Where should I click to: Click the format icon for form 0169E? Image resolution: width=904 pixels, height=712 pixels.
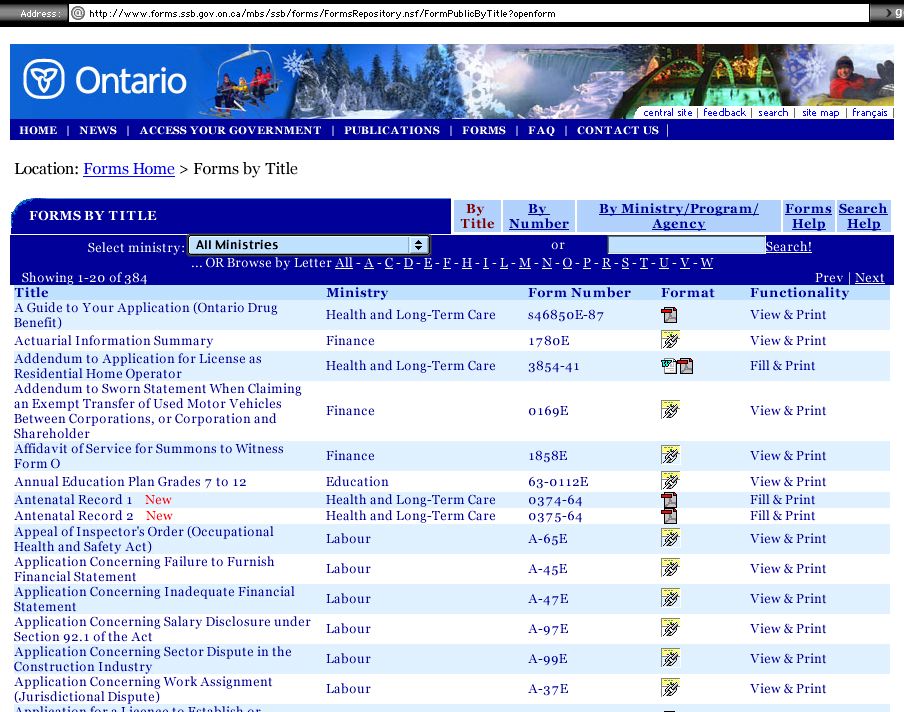670,410
